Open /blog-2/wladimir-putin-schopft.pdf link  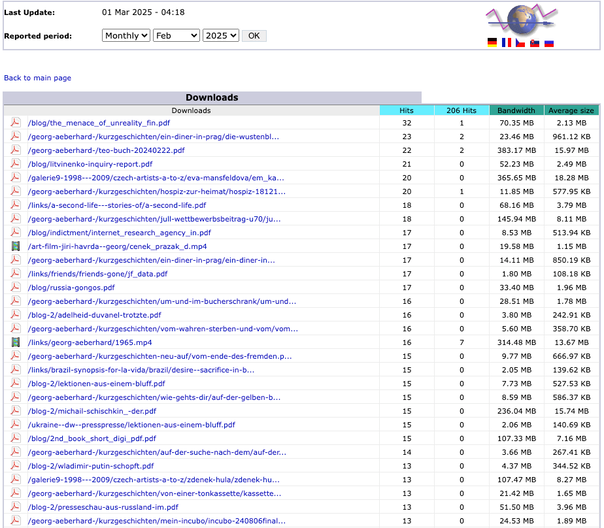[x=91, y=466]
